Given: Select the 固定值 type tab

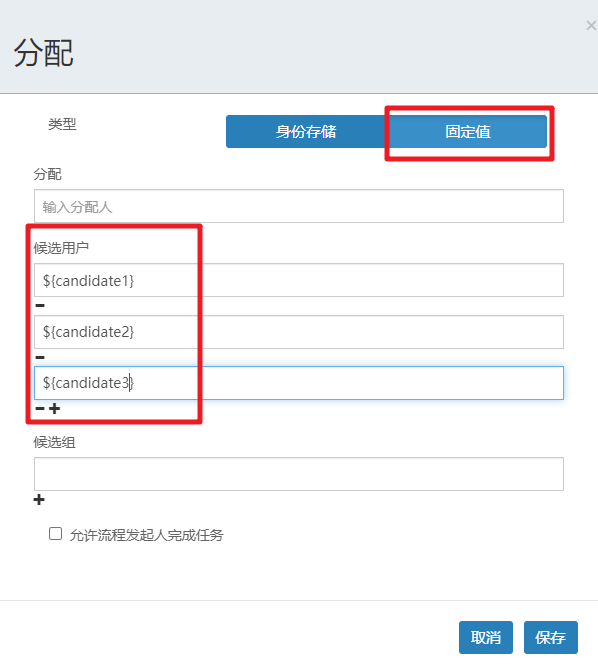Looking at the screenshot, I should (x=467, y=132).
